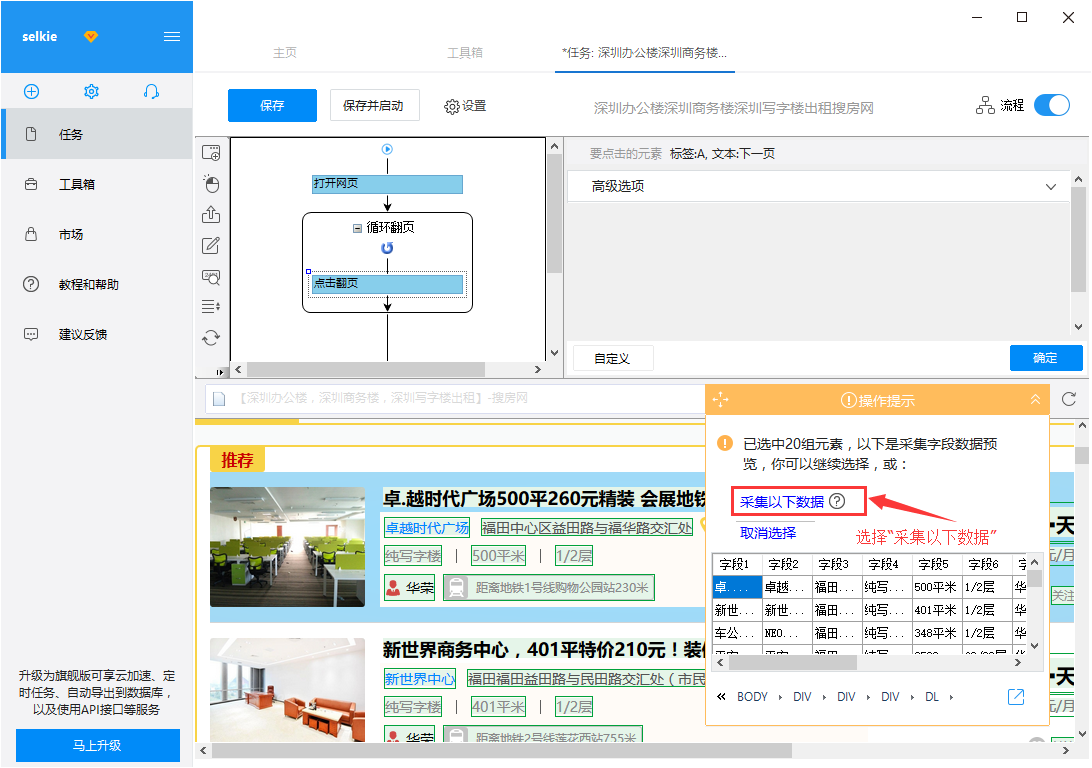Collapse the 操作提示 panel
The height and width of the screenshot is (768, 1092).
tap(1036, 400)
